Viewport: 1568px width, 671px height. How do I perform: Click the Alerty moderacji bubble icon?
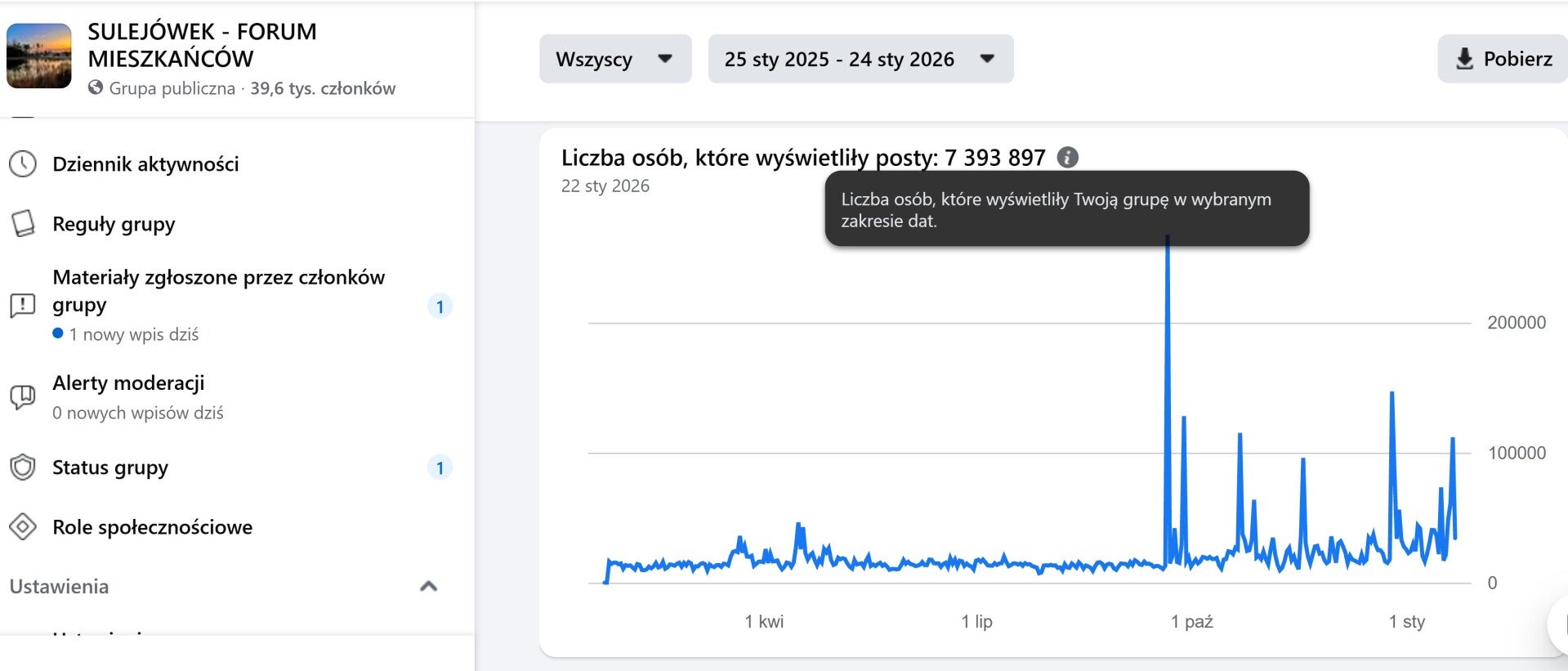23,397
